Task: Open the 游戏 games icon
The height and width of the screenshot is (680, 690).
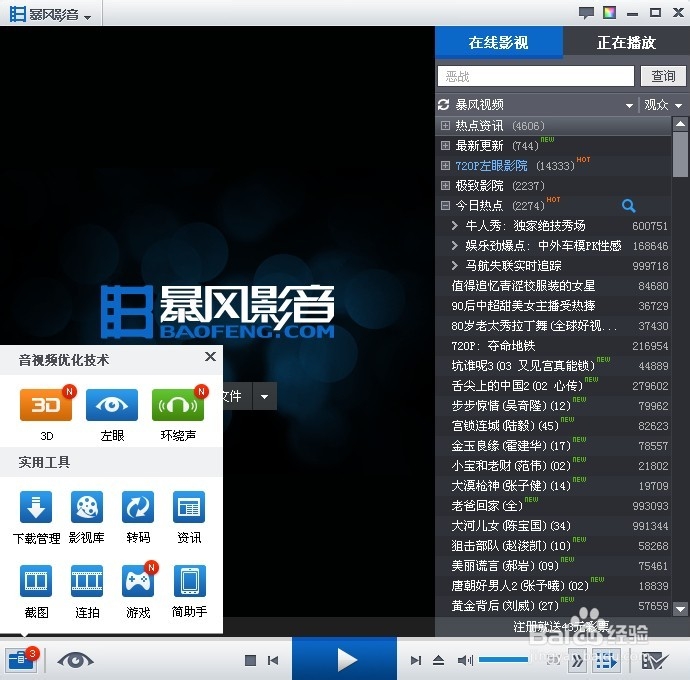Action: click(138, 581)
